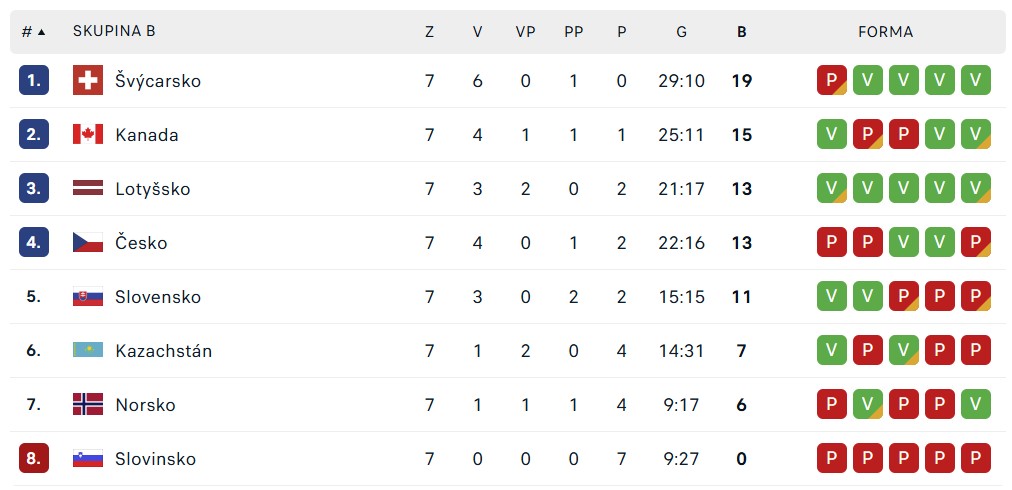Screen dimensions: 1012x490
Task: Click Česko's last red P form badge
Action: 975,243
